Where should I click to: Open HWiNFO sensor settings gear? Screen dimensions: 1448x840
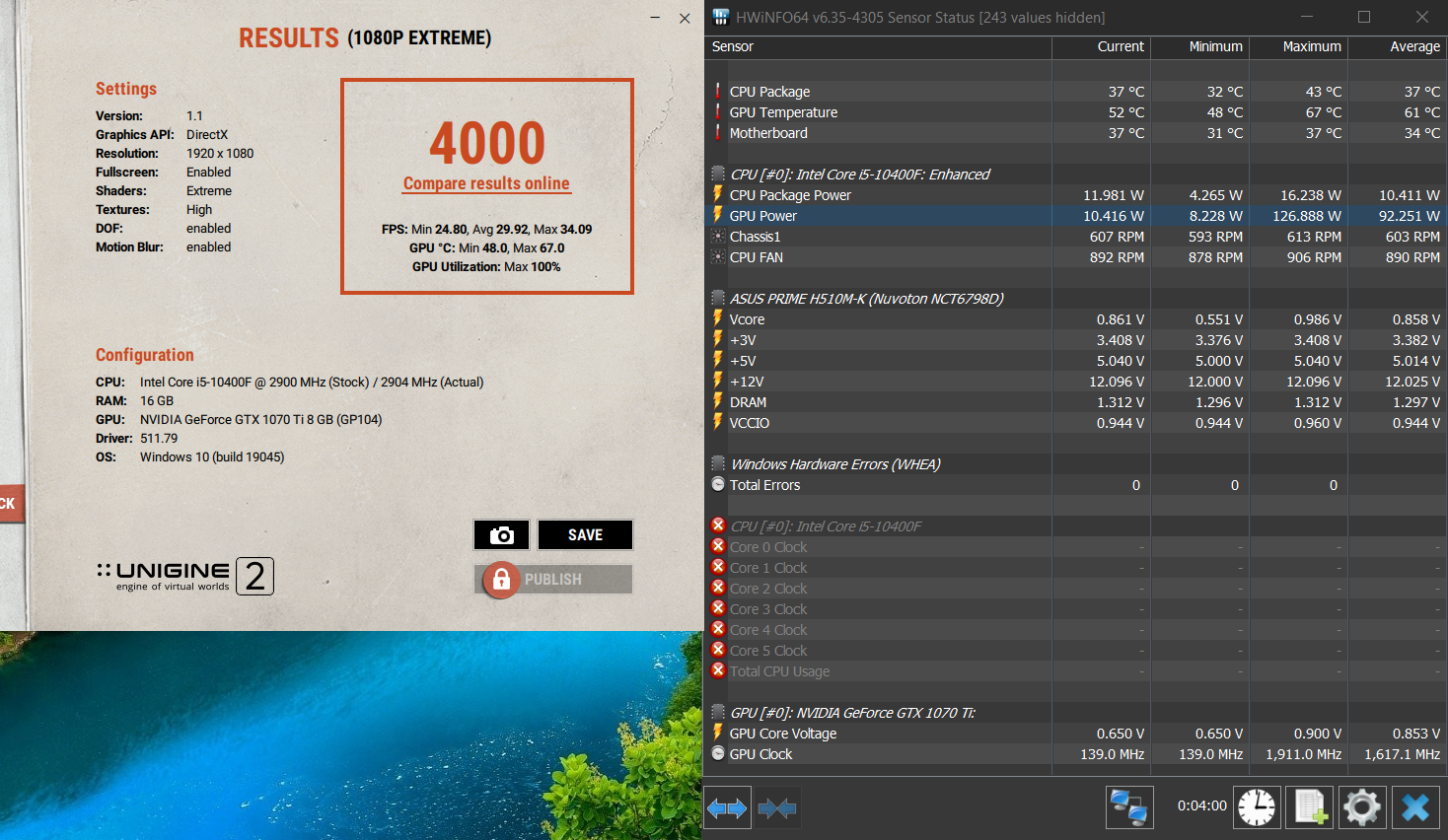coord(1362,807)
